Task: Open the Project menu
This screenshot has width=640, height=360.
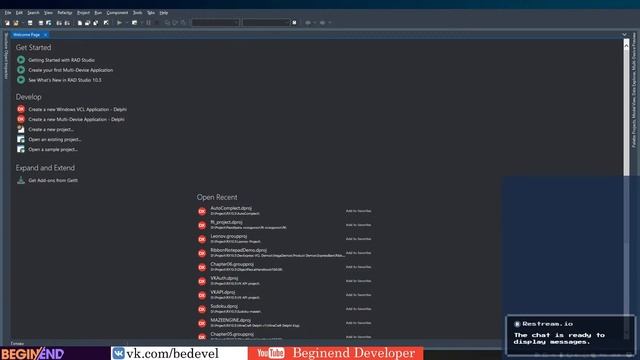Action: 83,13
